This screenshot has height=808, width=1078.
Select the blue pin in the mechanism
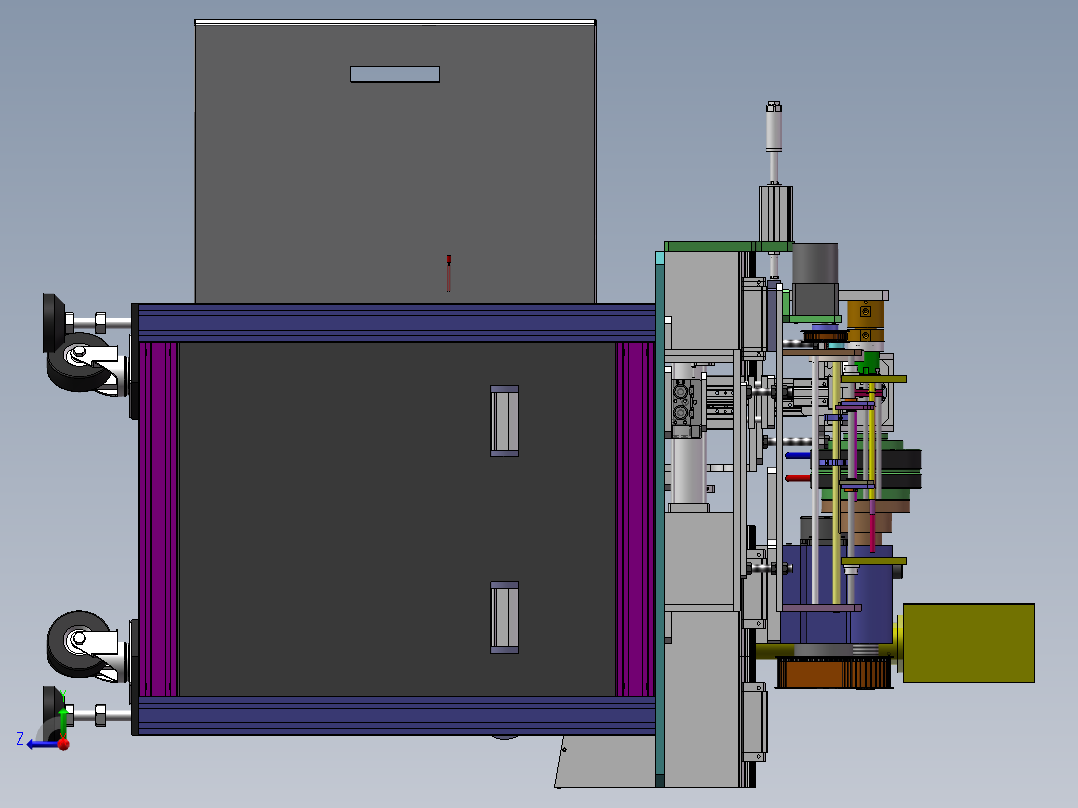point(798,455)
